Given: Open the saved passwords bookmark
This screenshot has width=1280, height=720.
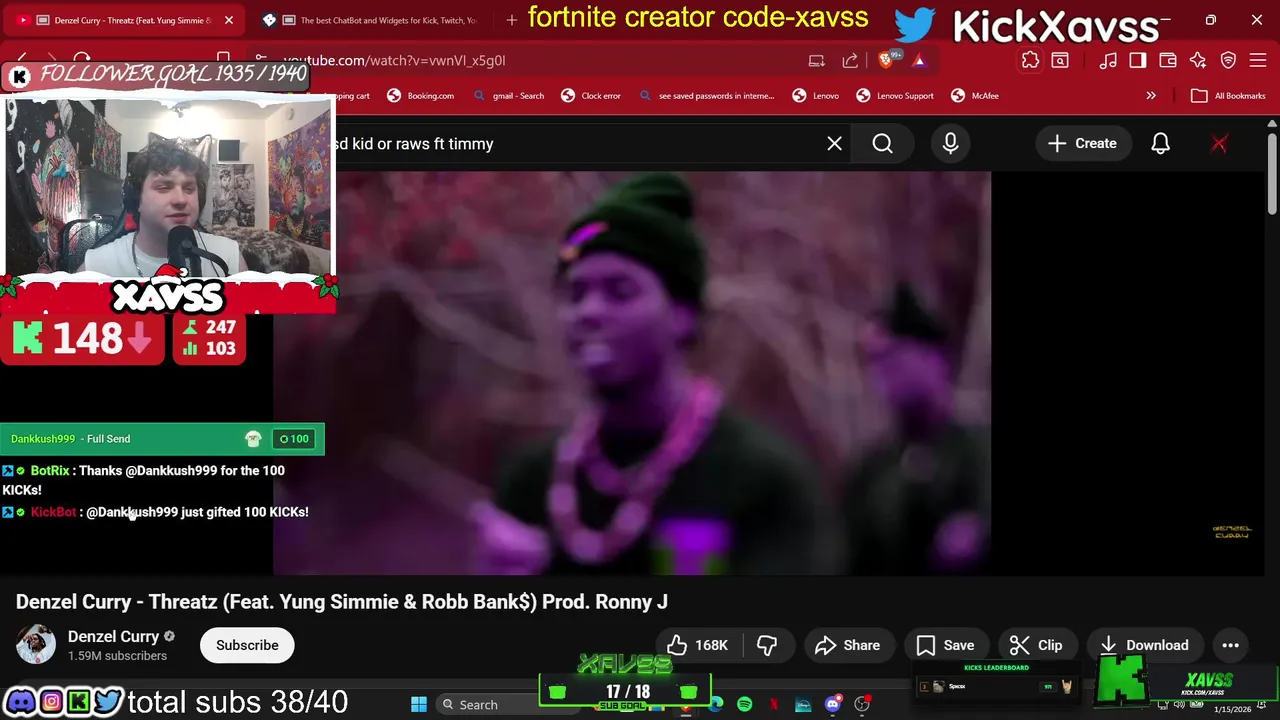Looking at the screenshot, I should (706, 96).
